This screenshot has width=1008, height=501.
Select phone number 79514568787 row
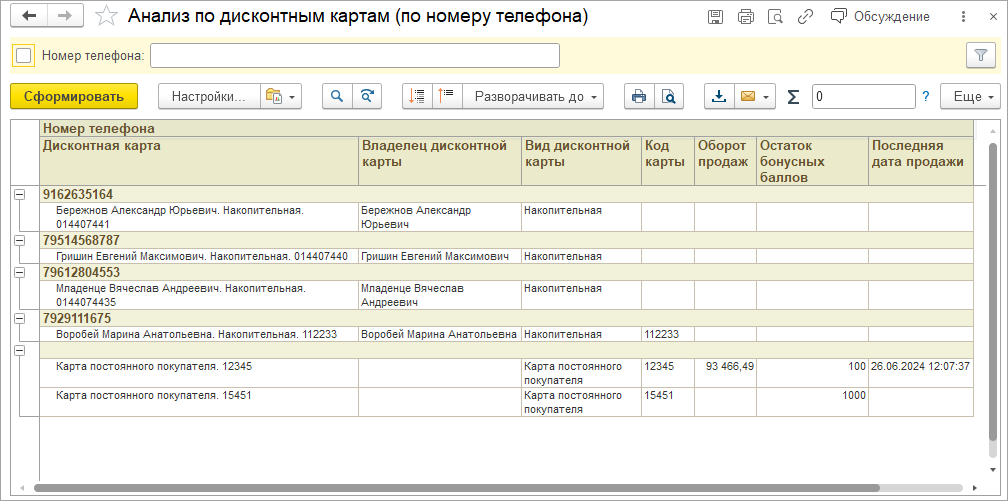(507, 241)
